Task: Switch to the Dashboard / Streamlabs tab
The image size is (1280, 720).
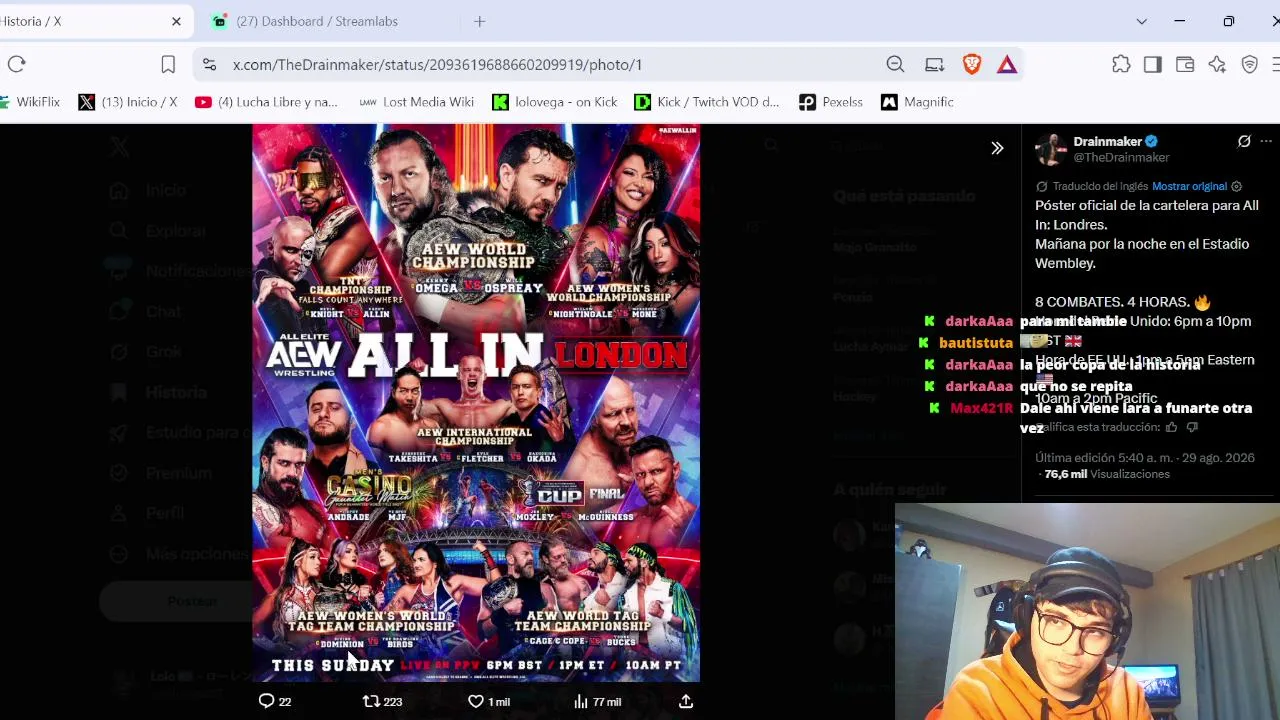Action: tap(316, 21)
